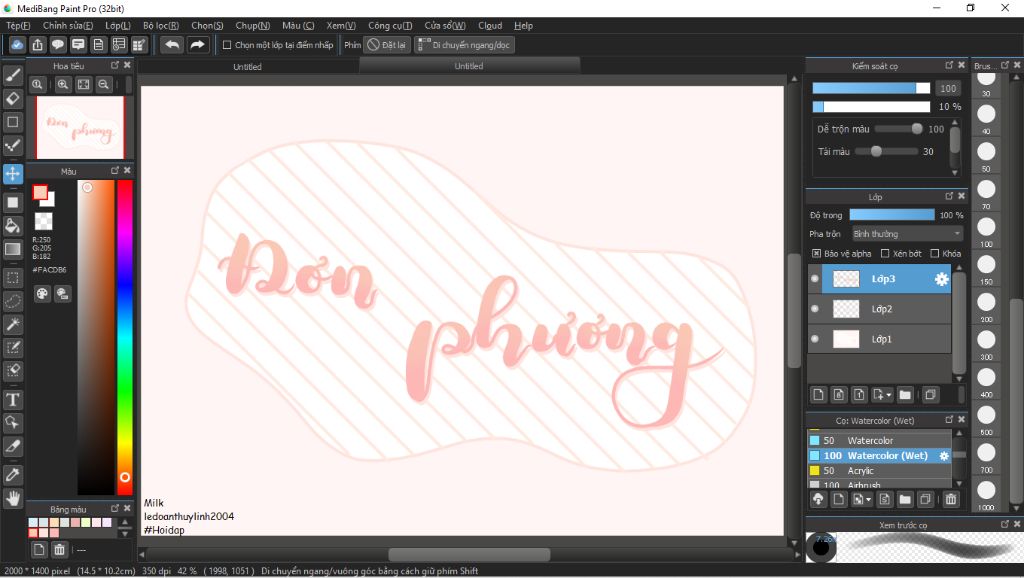Click the 'Đặt lại' reset button

(387, 45)
